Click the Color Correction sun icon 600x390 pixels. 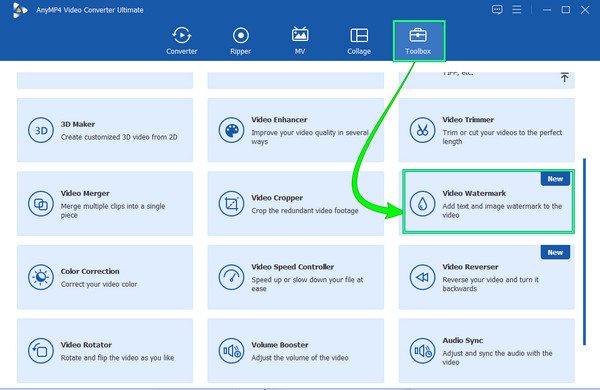[41, 277]
